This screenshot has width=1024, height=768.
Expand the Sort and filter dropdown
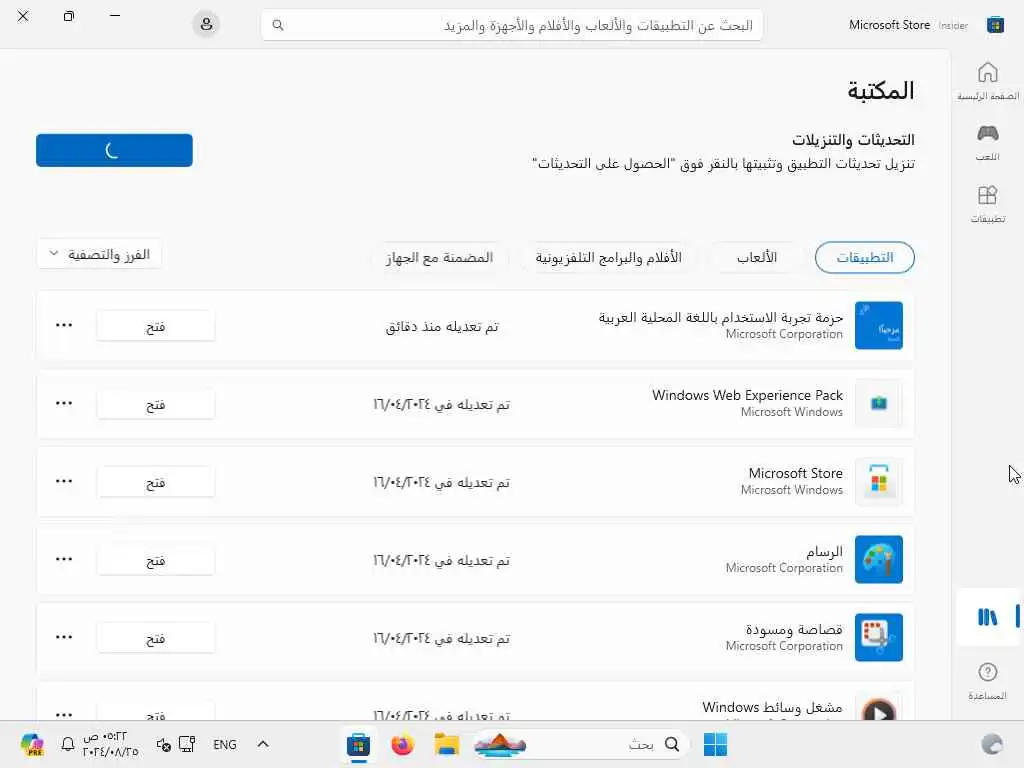[x=99, y=254]
